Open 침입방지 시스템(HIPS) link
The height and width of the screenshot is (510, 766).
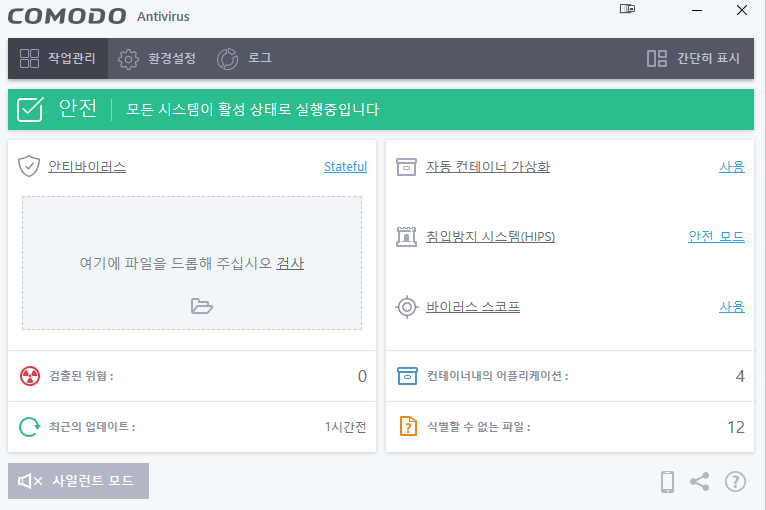coord(490,236)
